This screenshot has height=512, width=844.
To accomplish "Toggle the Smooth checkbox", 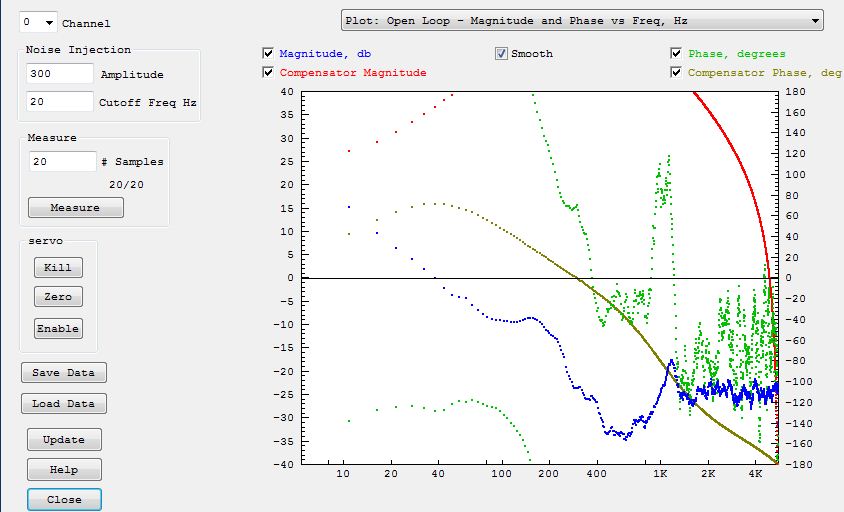I will click(501, 54).
